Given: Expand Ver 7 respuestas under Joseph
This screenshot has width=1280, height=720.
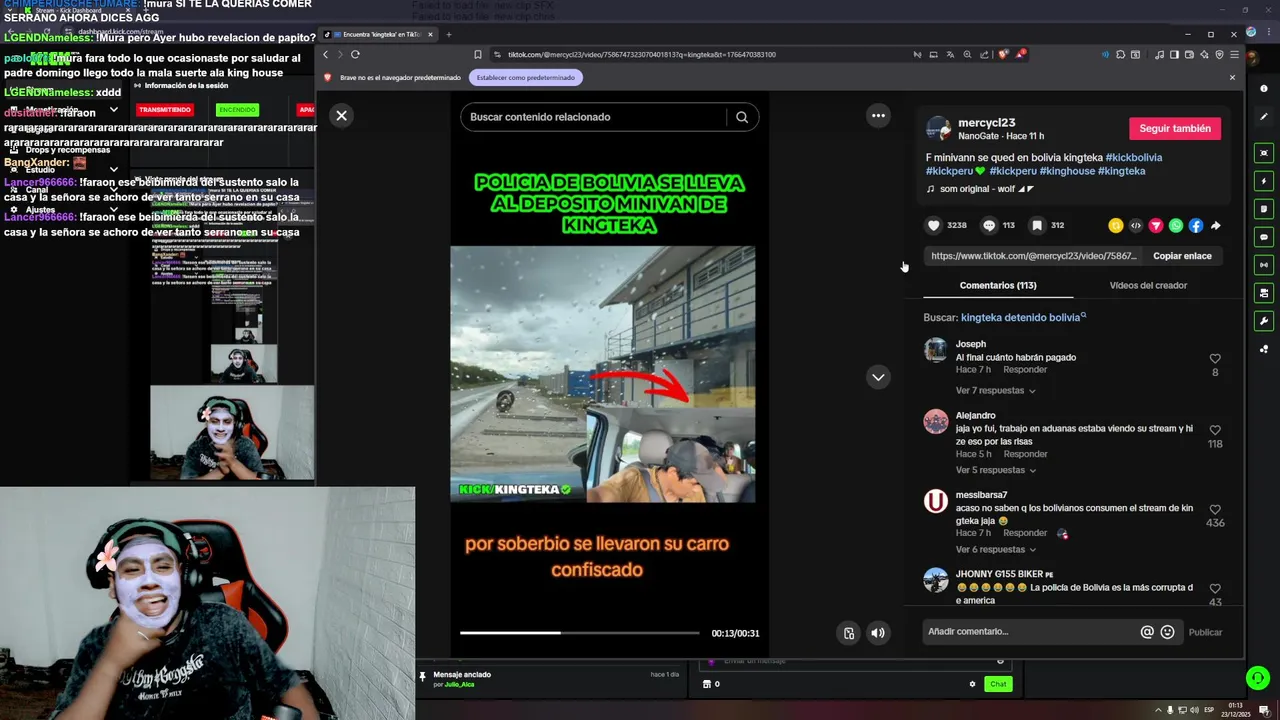Looking at the screenshot, I should pyautogui.click(x=995, y=390).
